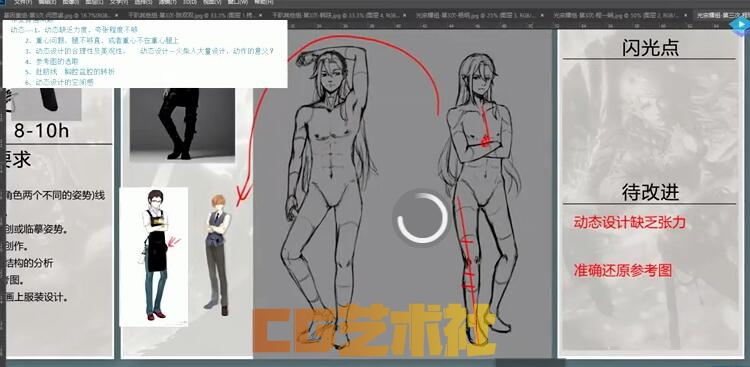Open the 帮助(H) menu

tap(264, 2)
